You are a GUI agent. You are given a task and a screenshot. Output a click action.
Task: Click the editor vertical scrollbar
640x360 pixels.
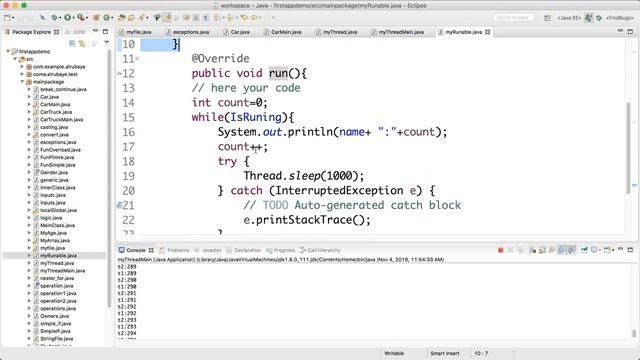(x=628, y=148)
